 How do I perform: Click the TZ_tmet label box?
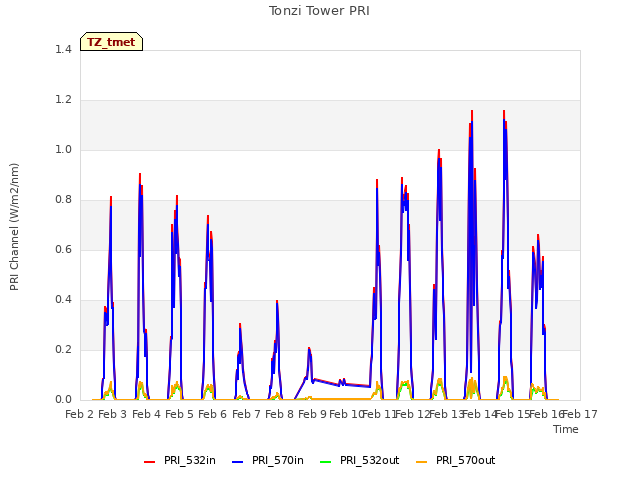click(x=111, y=42)
